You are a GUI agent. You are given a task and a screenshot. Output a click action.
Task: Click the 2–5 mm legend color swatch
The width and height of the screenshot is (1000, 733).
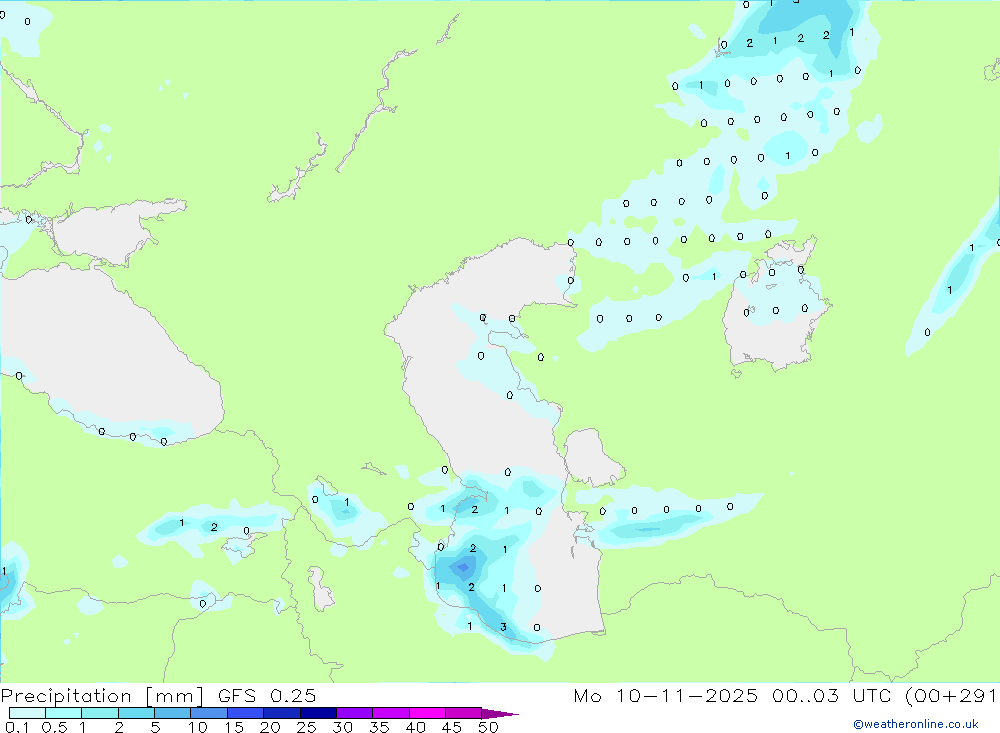tap(136, 713)
